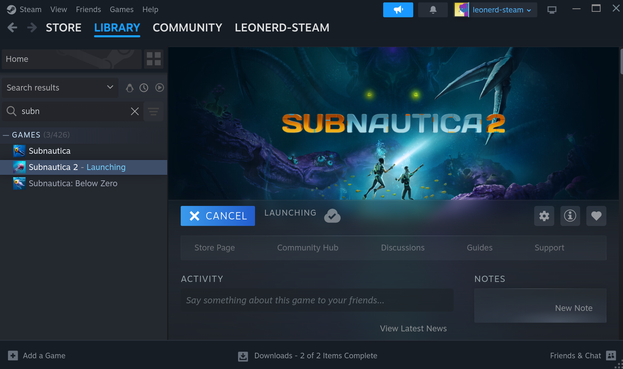Focus the library search field containing subn
Viewport: 623px width, 369px height.
(x=74, y=111)
